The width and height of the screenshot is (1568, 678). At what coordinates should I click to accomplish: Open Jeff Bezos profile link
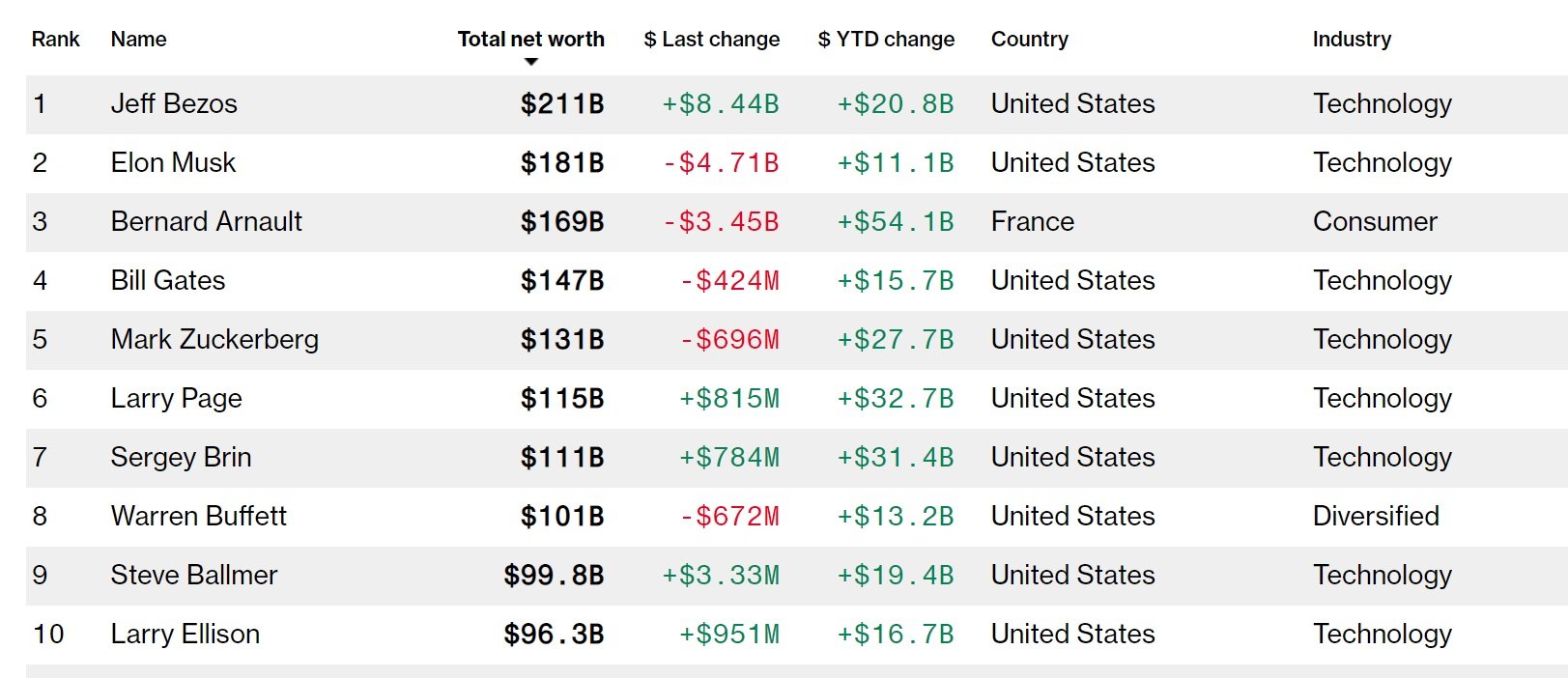point(174,104)
